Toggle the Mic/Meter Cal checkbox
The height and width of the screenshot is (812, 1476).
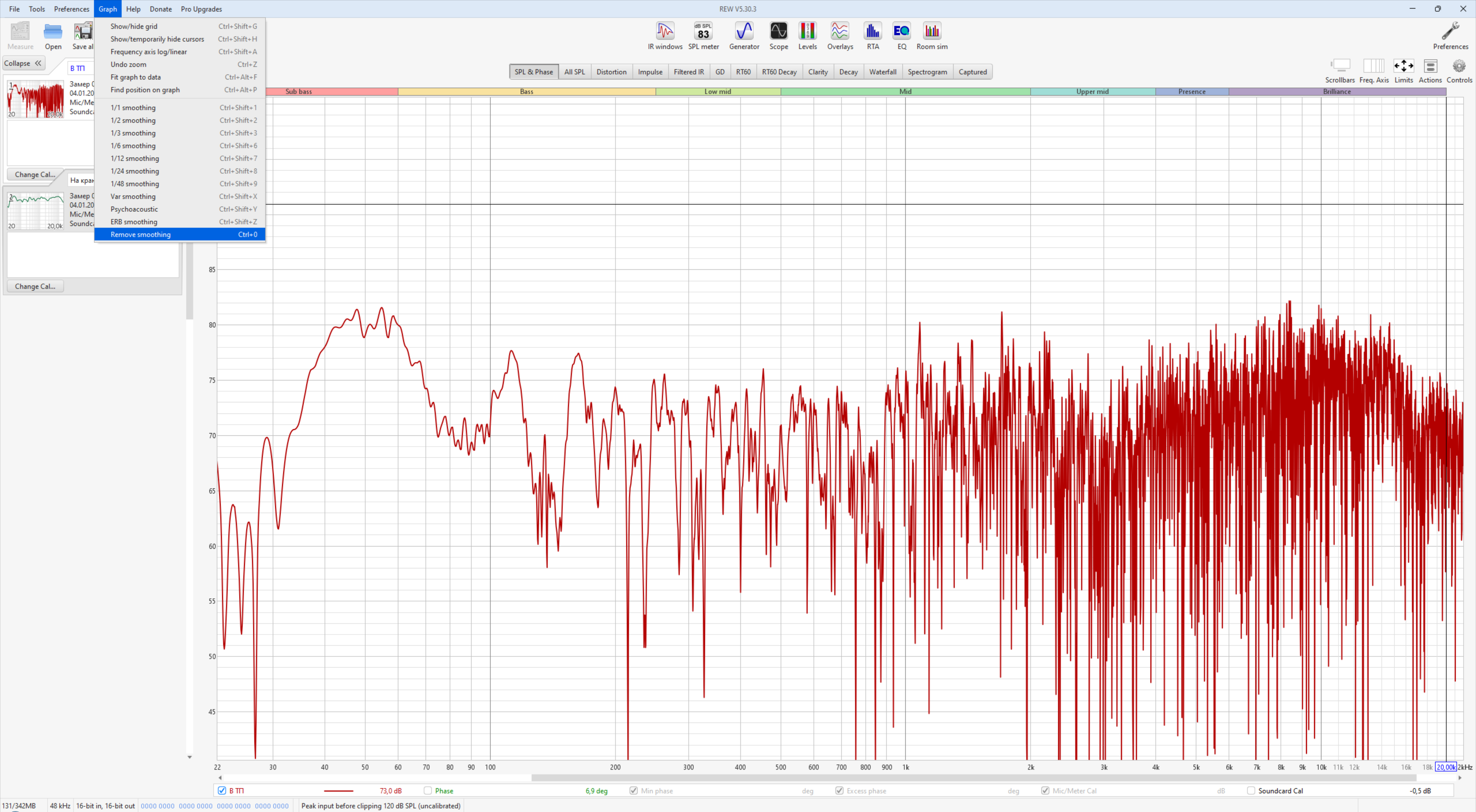coord(1045,790)
